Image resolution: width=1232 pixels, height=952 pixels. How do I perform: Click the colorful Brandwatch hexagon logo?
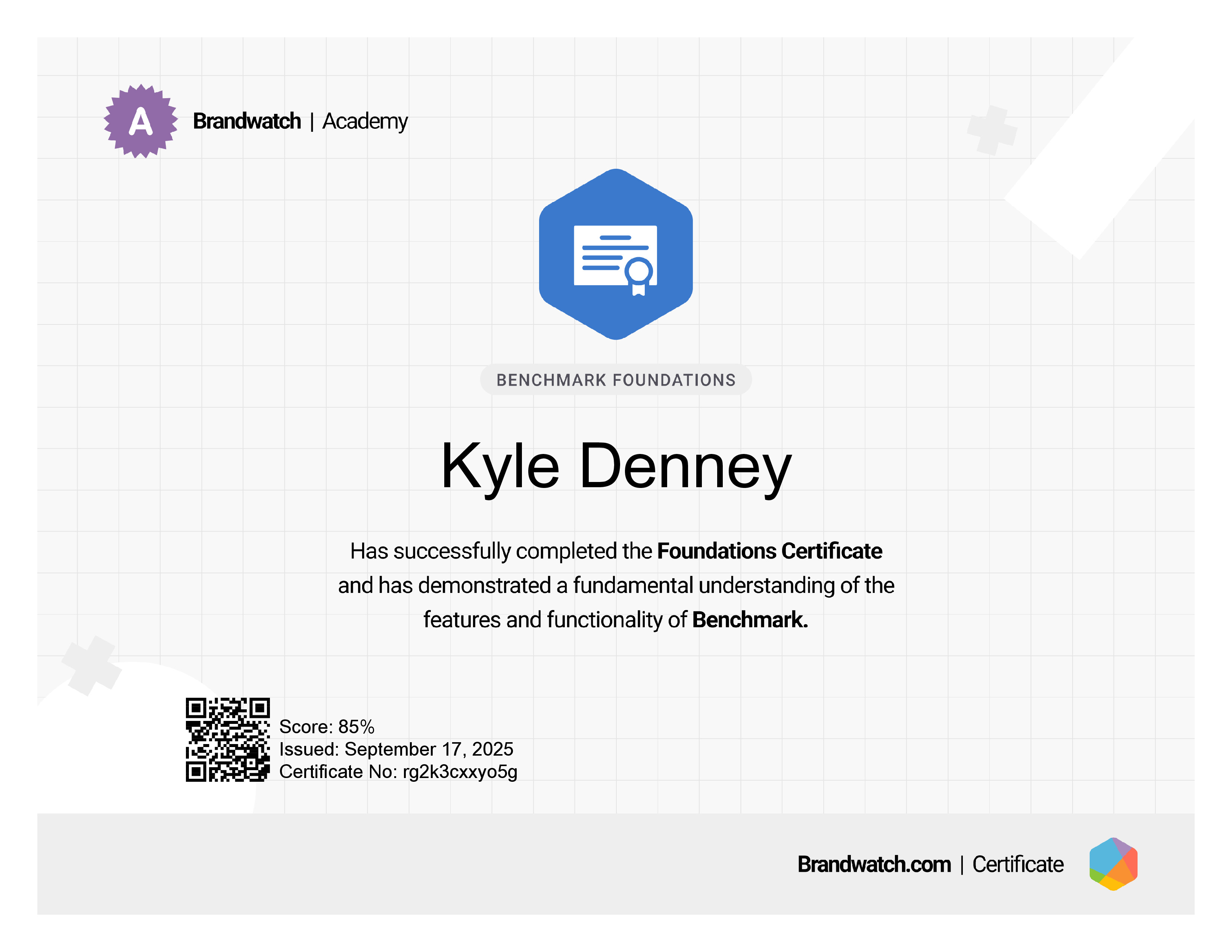(x=1113, y=864)
